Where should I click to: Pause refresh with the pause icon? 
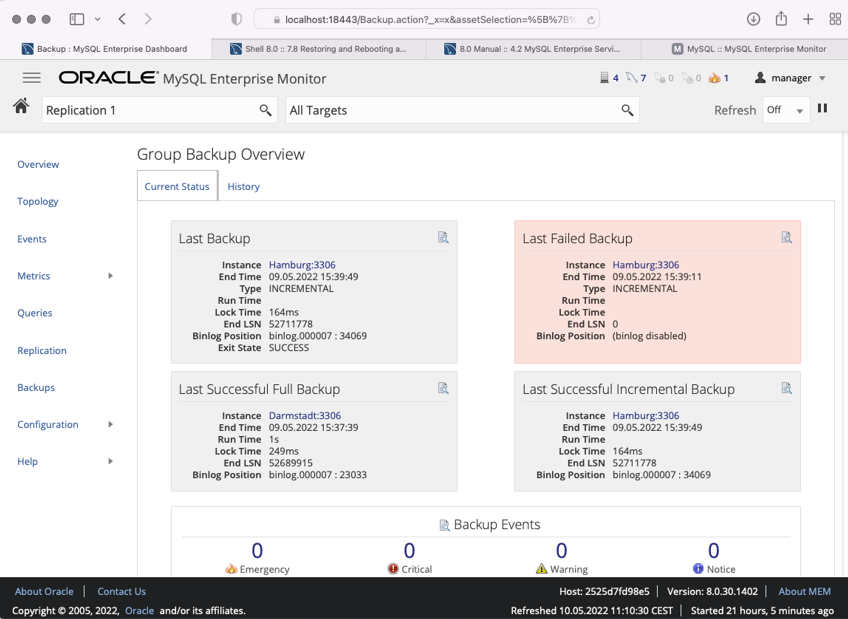(x=822, y=108)
